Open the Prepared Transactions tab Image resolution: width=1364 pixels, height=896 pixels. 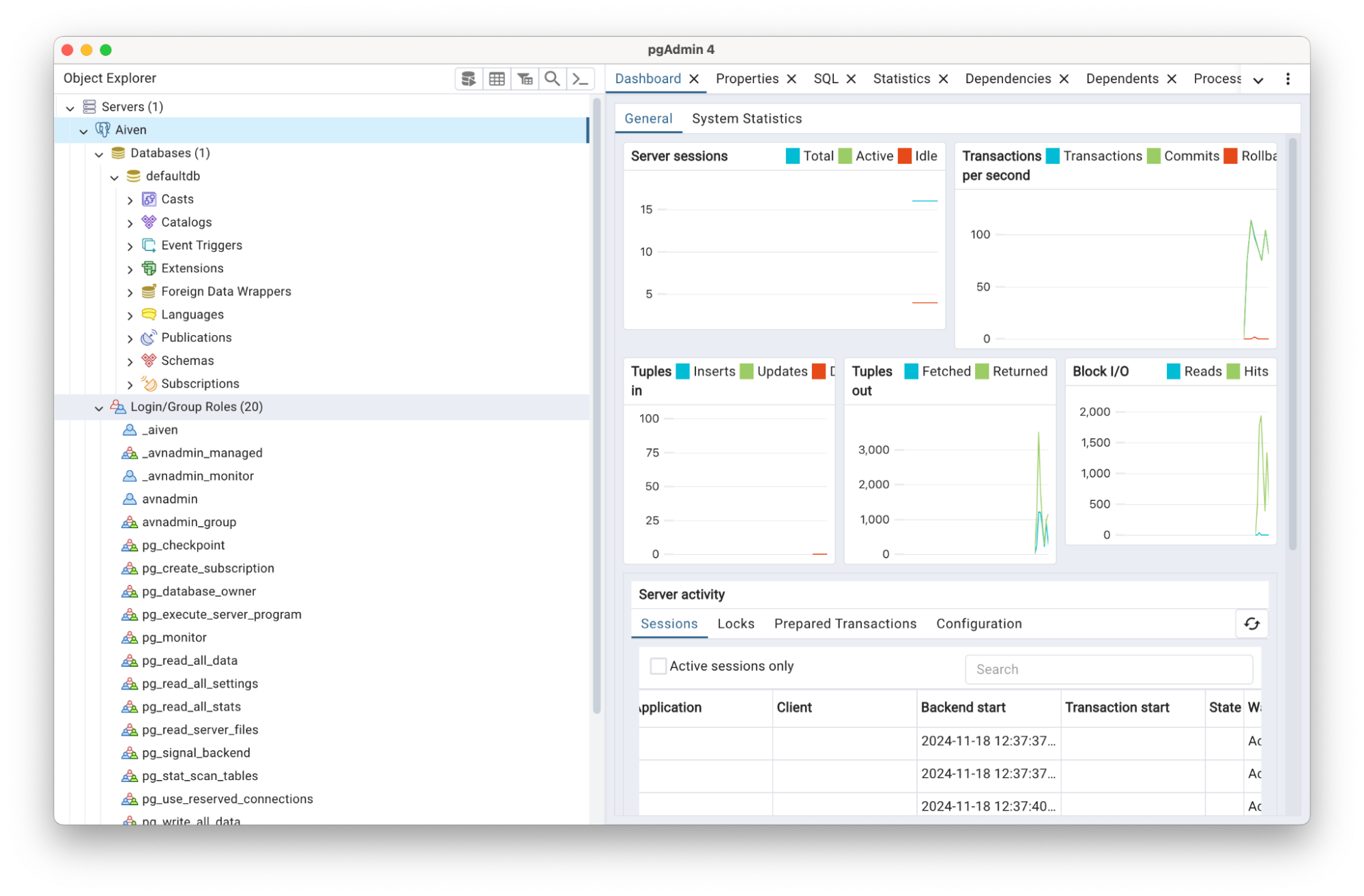pyautogui.click(x=845, y=624)
